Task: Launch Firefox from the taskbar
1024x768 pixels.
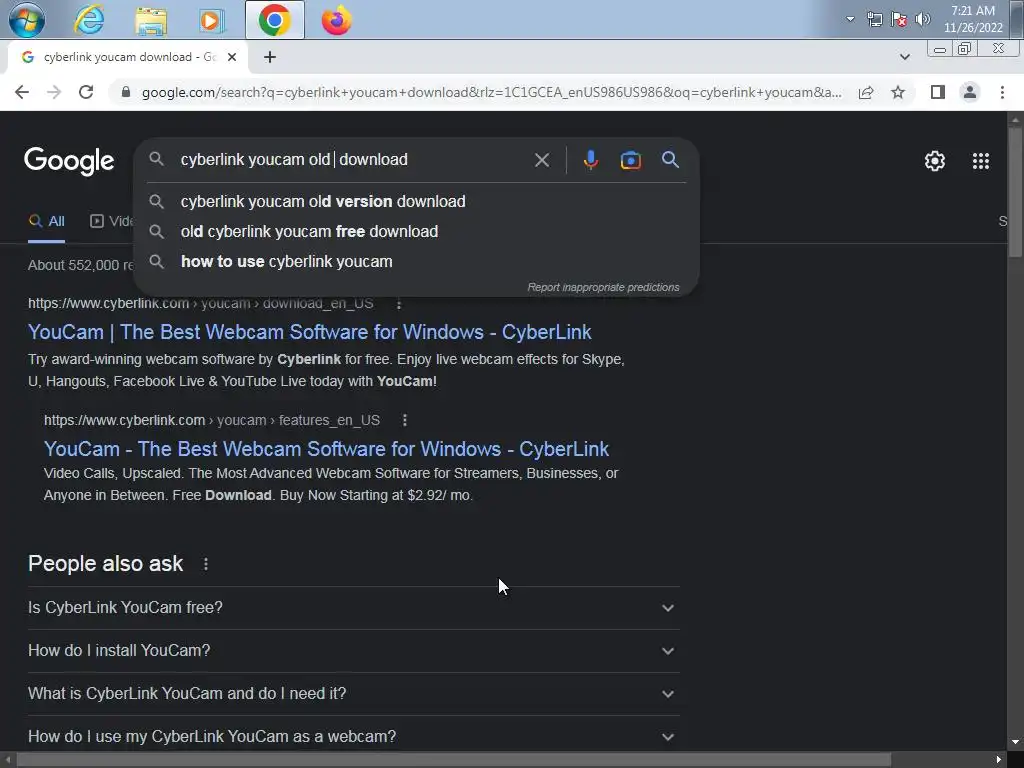Action: tap(336, 20)
